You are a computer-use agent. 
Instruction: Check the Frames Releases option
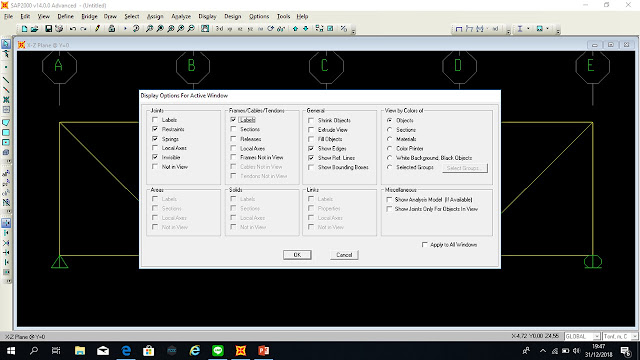point(233,139)
